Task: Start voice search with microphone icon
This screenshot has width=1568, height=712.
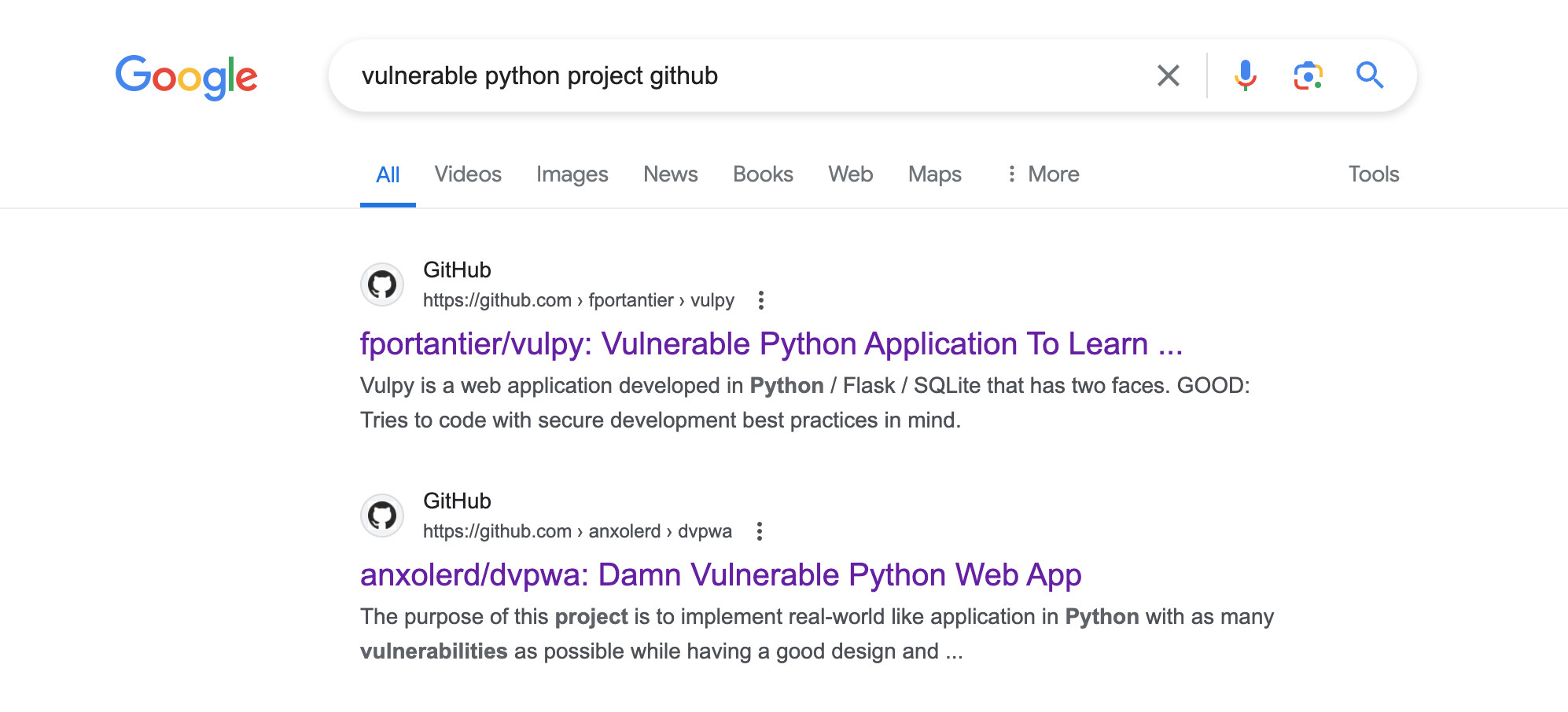Action: click(x=1245, y=75)
